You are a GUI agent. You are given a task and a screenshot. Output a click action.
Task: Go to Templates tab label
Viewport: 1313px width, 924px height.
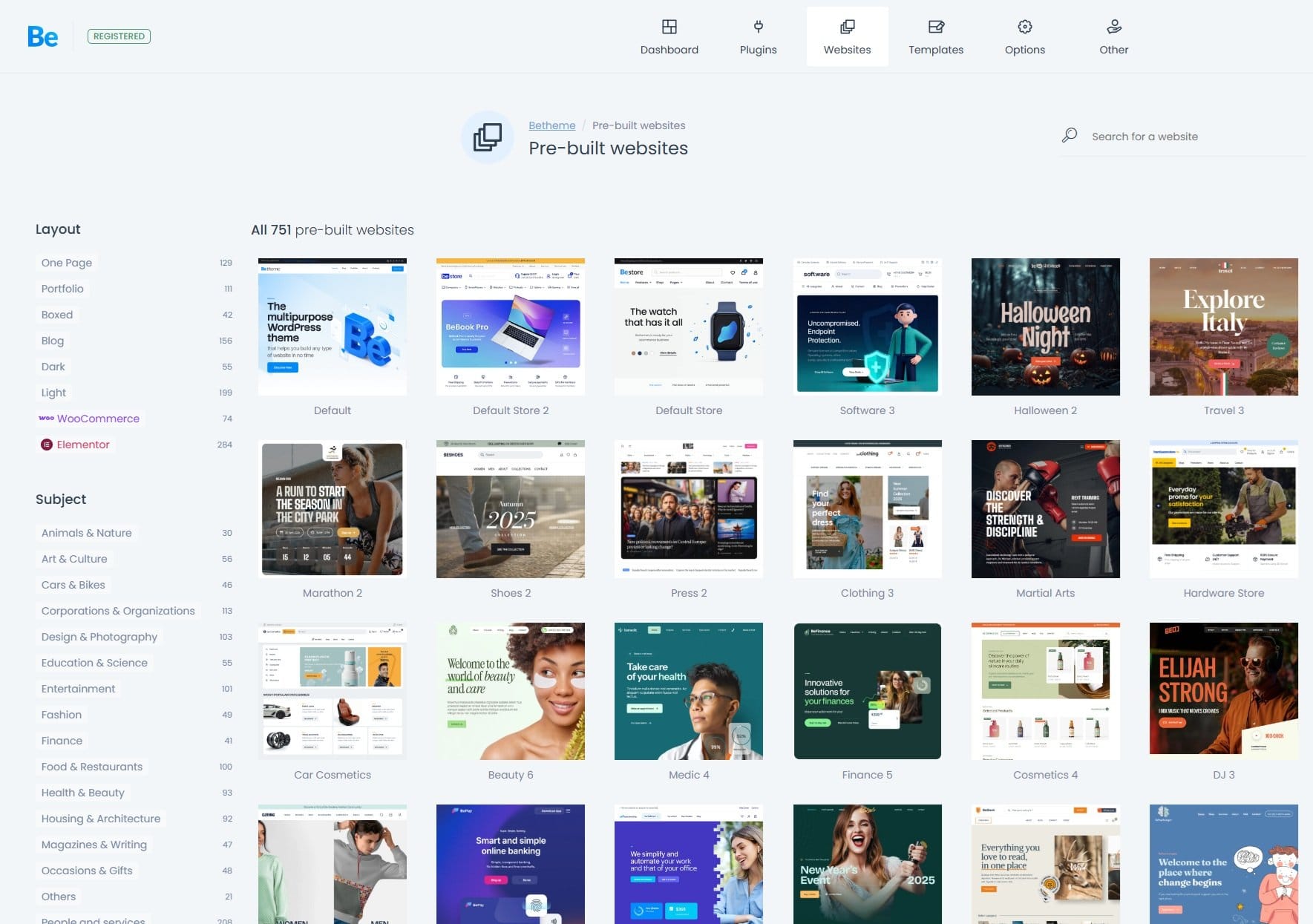click(936, 50)
